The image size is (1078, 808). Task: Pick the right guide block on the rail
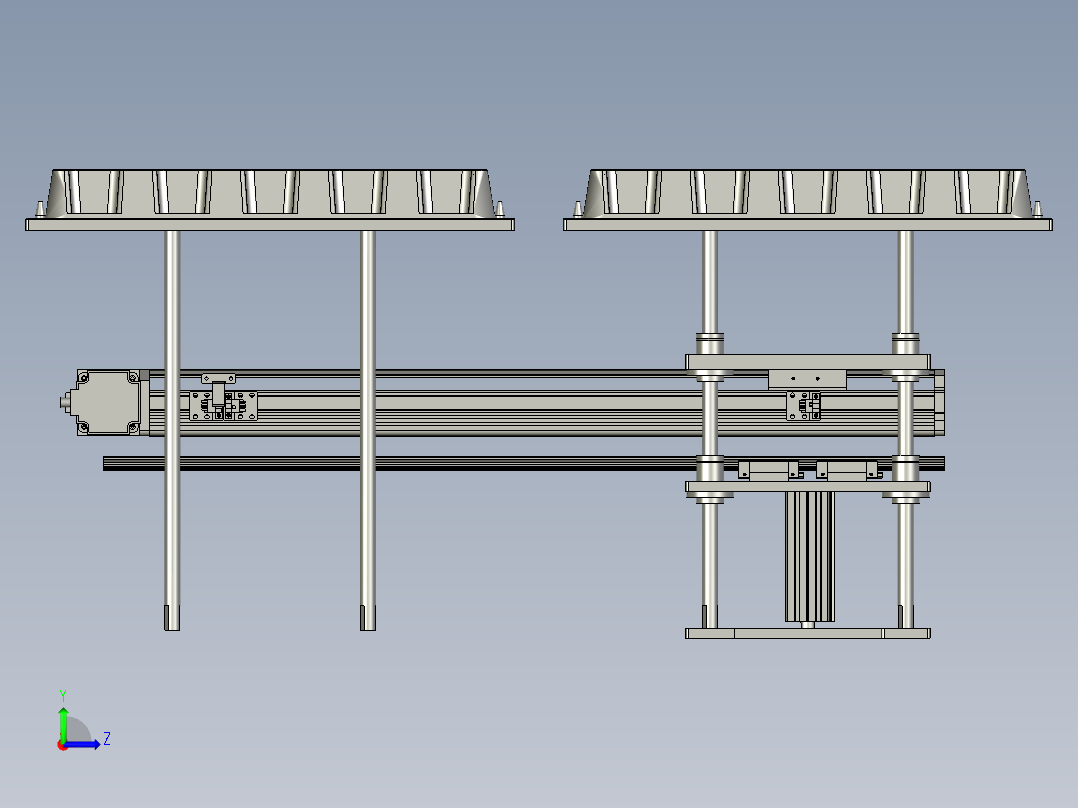tap(847, 471)
